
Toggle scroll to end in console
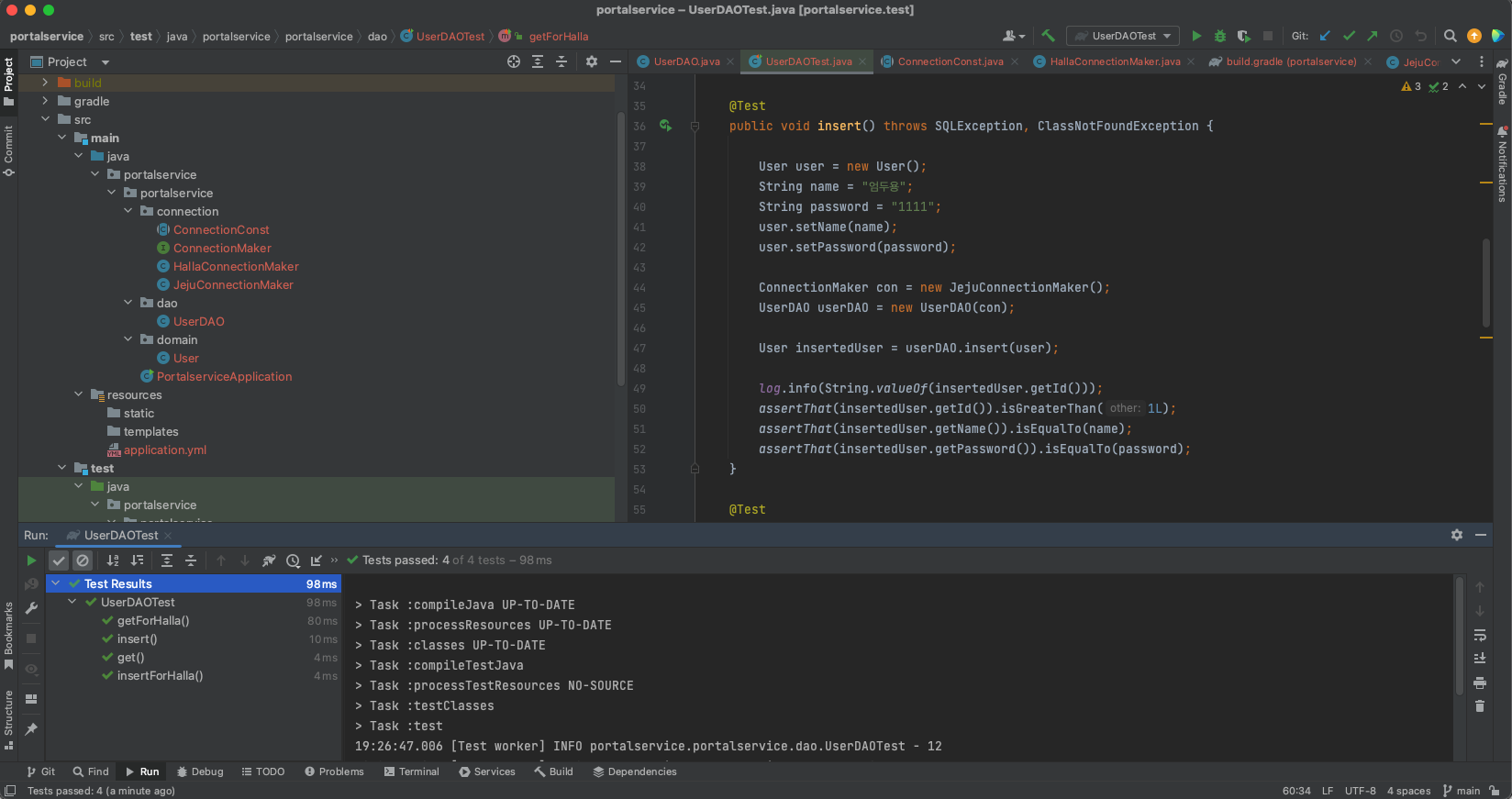click(x=1480, y=659)
